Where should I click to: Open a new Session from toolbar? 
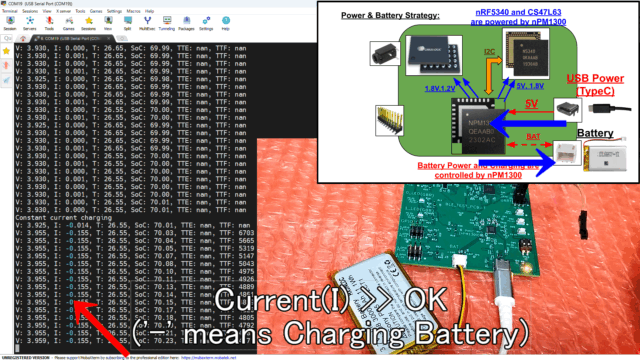(10, 23)
